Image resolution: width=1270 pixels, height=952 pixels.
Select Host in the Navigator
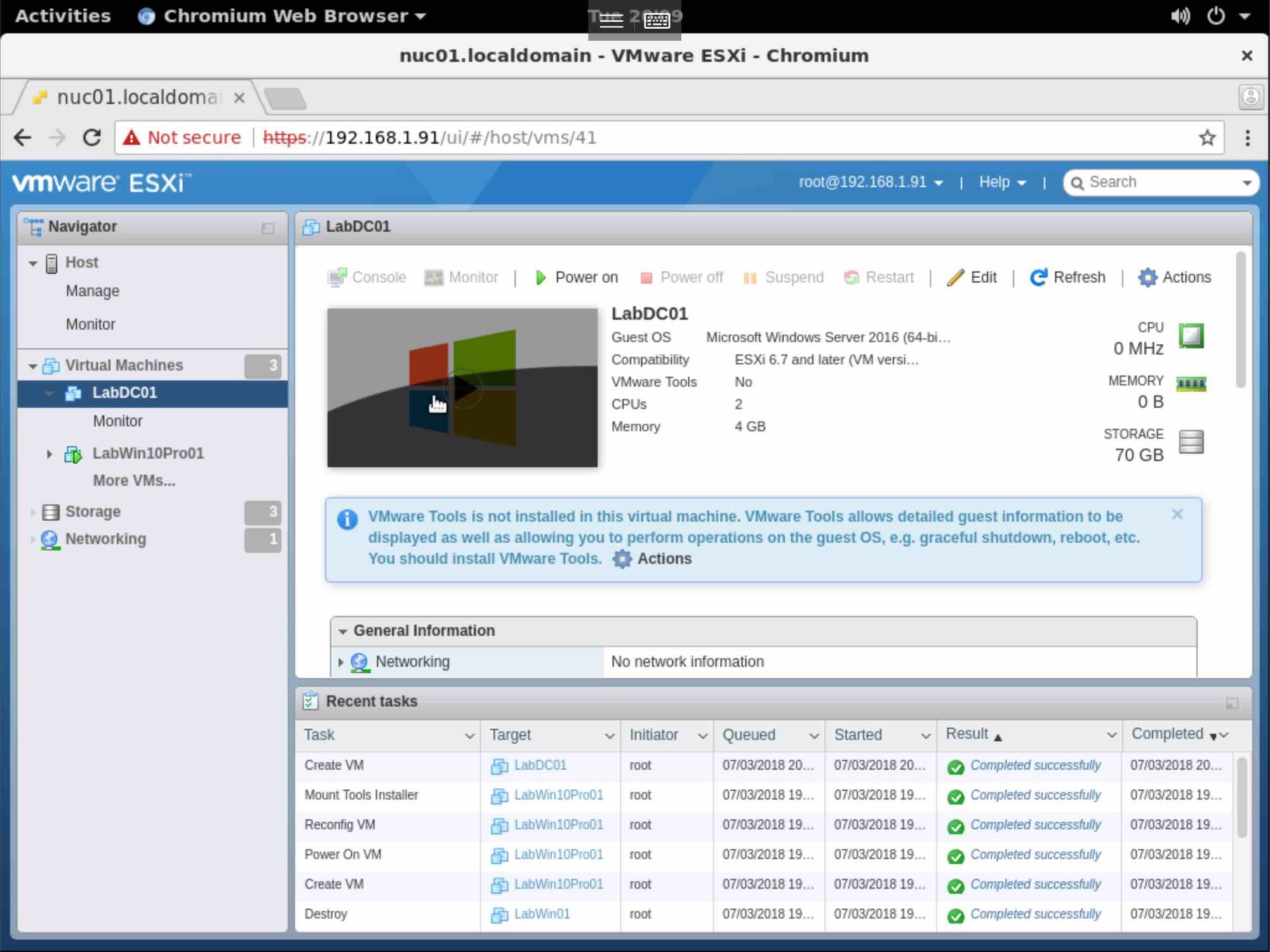click(81, 262)
